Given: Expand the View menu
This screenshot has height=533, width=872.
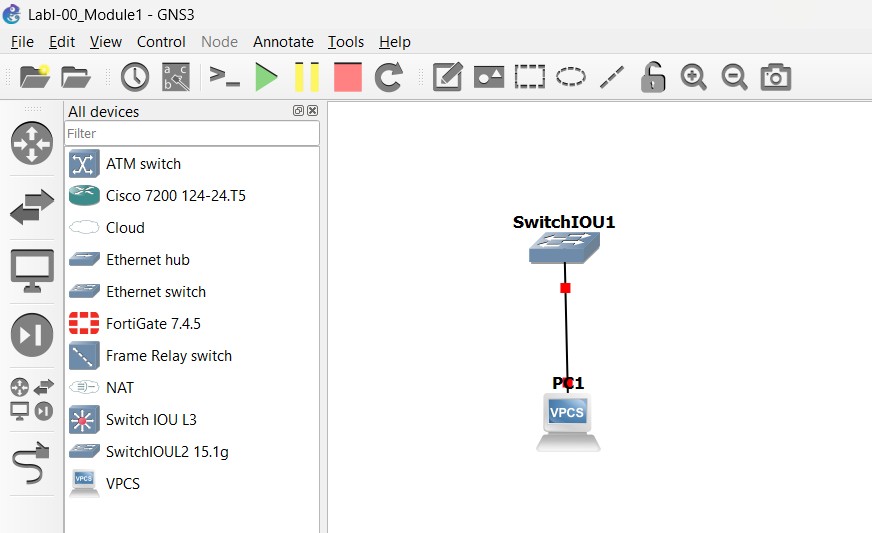Looking at the screenshot, I should pos(105,42).
